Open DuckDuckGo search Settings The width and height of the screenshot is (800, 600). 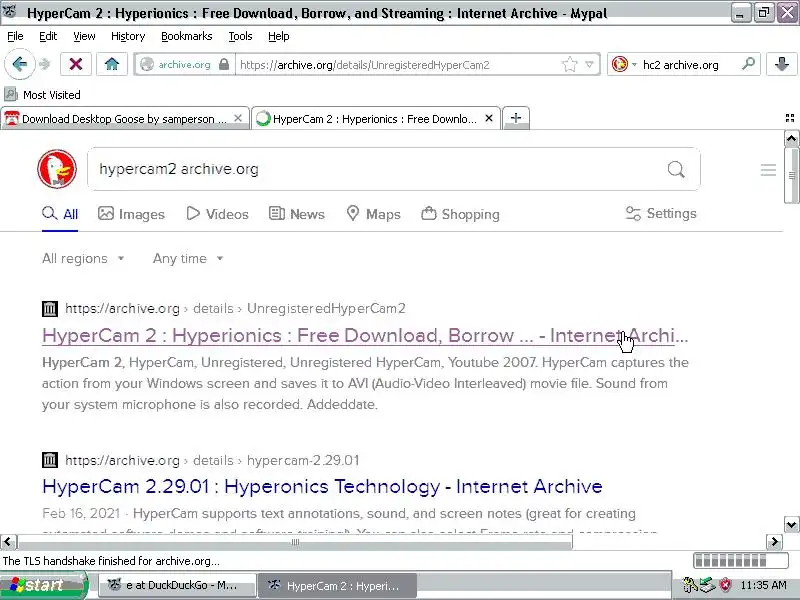point(661,213)
